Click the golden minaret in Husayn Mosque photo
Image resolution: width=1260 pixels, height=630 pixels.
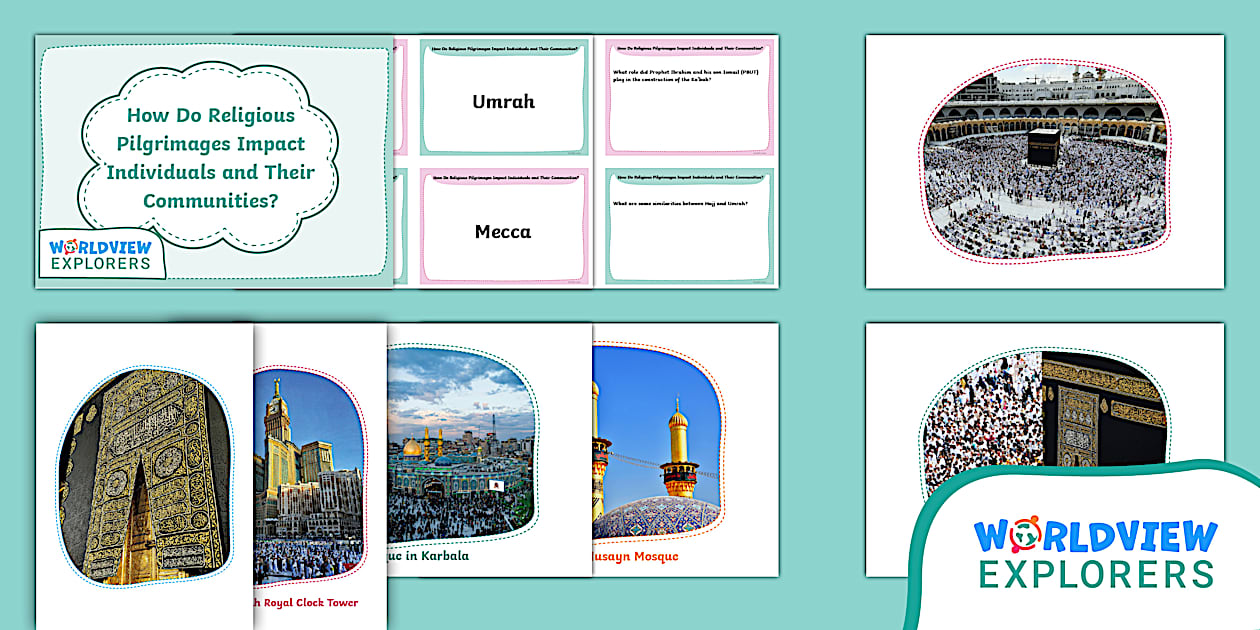pos(679,447)
